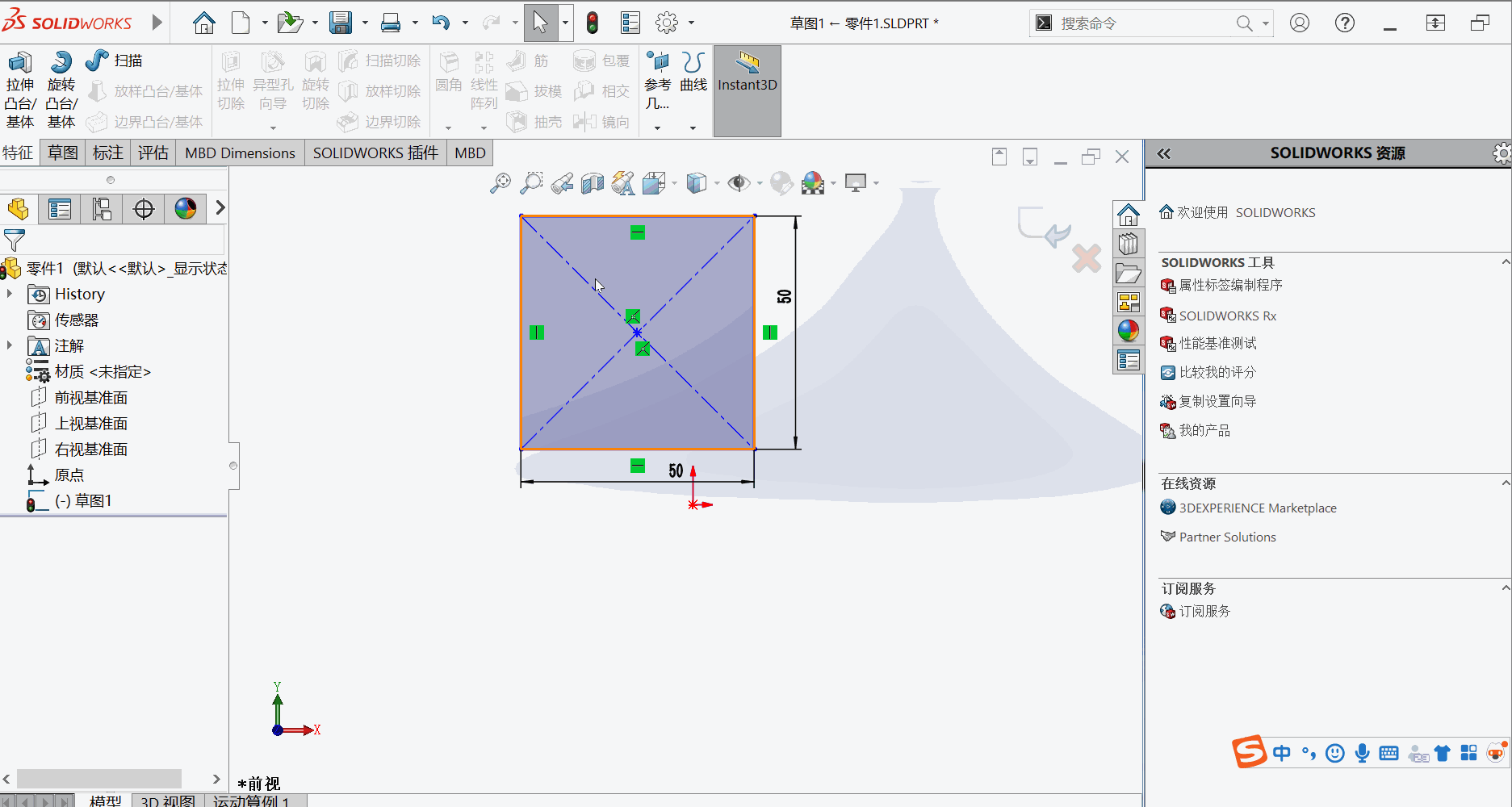Expand the 注解 (Annotations) tree node
The width and height of the screenshot is (1512, 807).
[x=10, y=345]
